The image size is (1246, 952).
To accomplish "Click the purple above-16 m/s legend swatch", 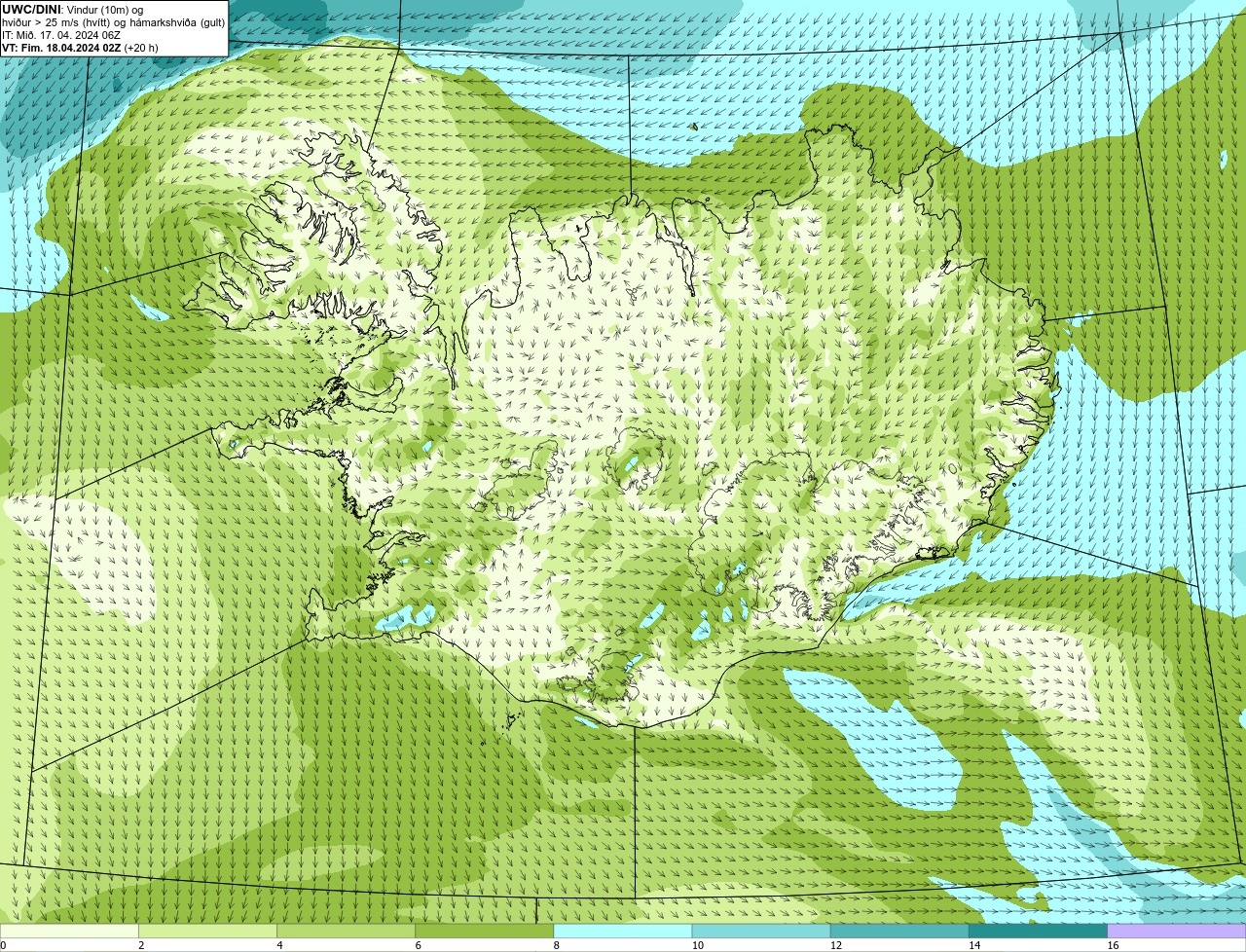I will click(x=1177, y=932).
